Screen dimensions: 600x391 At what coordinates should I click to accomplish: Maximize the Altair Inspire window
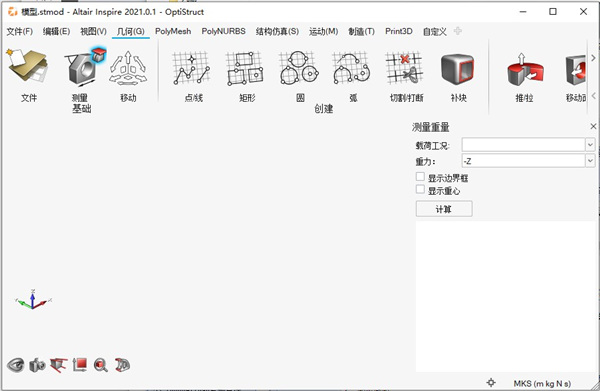pyautogui.click(x=553, y=11)
